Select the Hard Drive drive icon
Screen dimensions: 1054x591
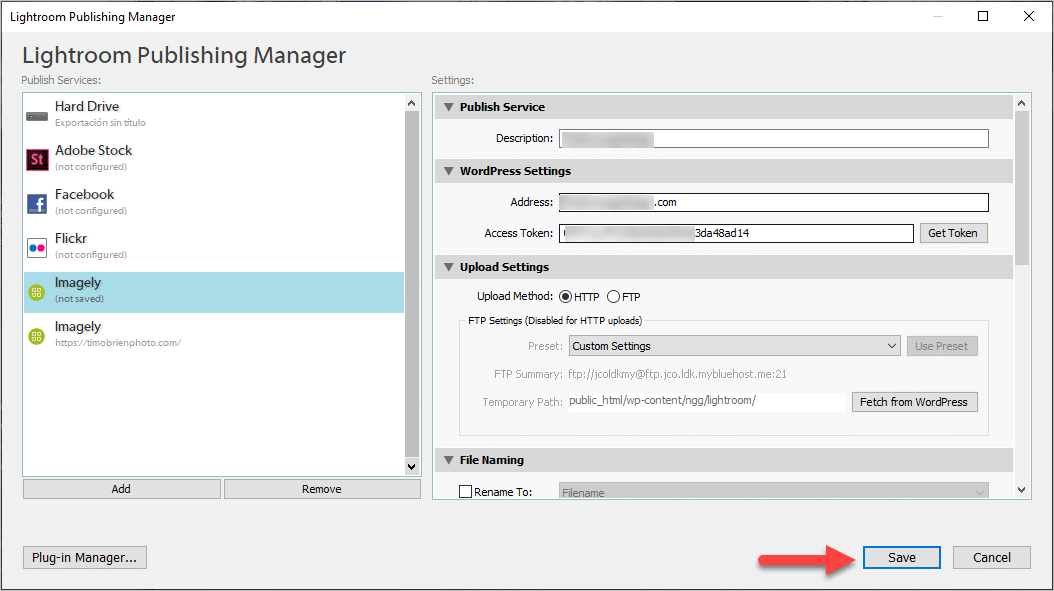tap(37, 116)
